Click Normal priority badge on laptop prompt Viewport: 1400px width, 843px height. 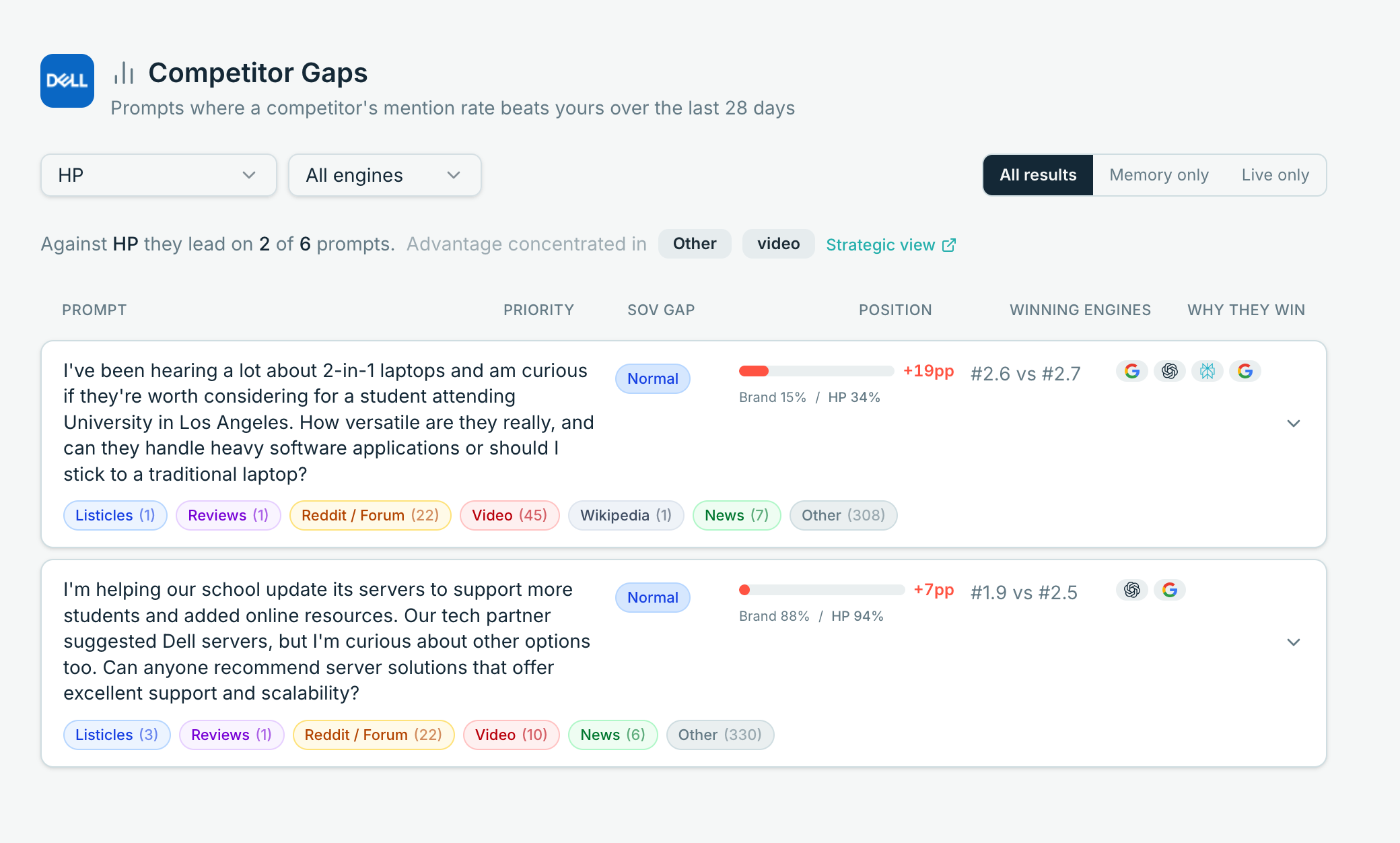[x=653, y=378]
